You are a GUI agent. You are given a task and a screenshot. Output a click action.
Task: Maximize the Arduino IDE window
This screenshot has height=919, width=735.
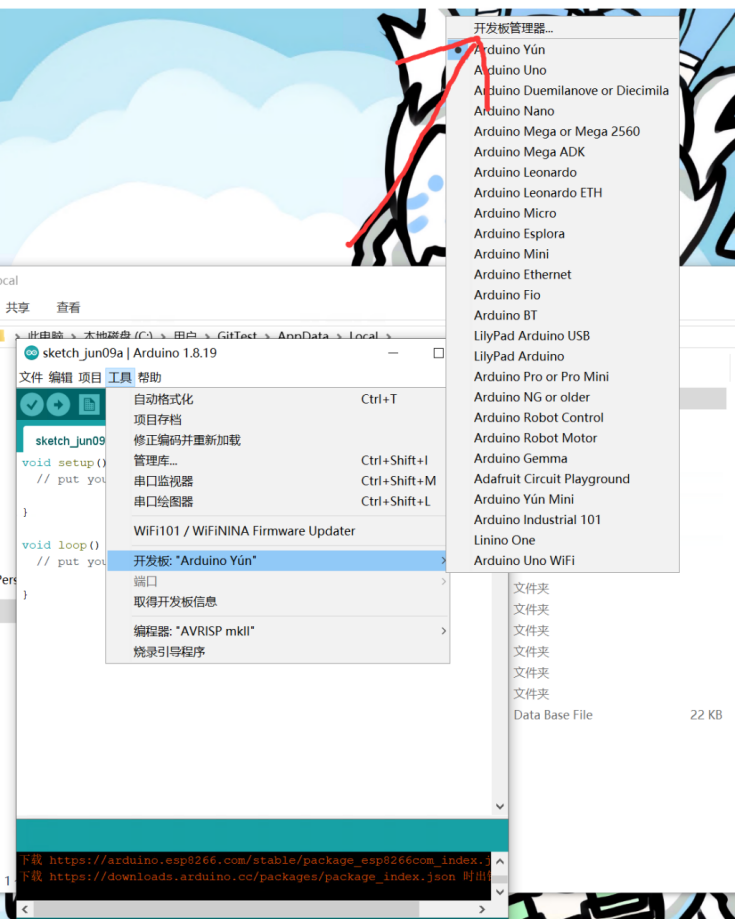coord(438,353)
